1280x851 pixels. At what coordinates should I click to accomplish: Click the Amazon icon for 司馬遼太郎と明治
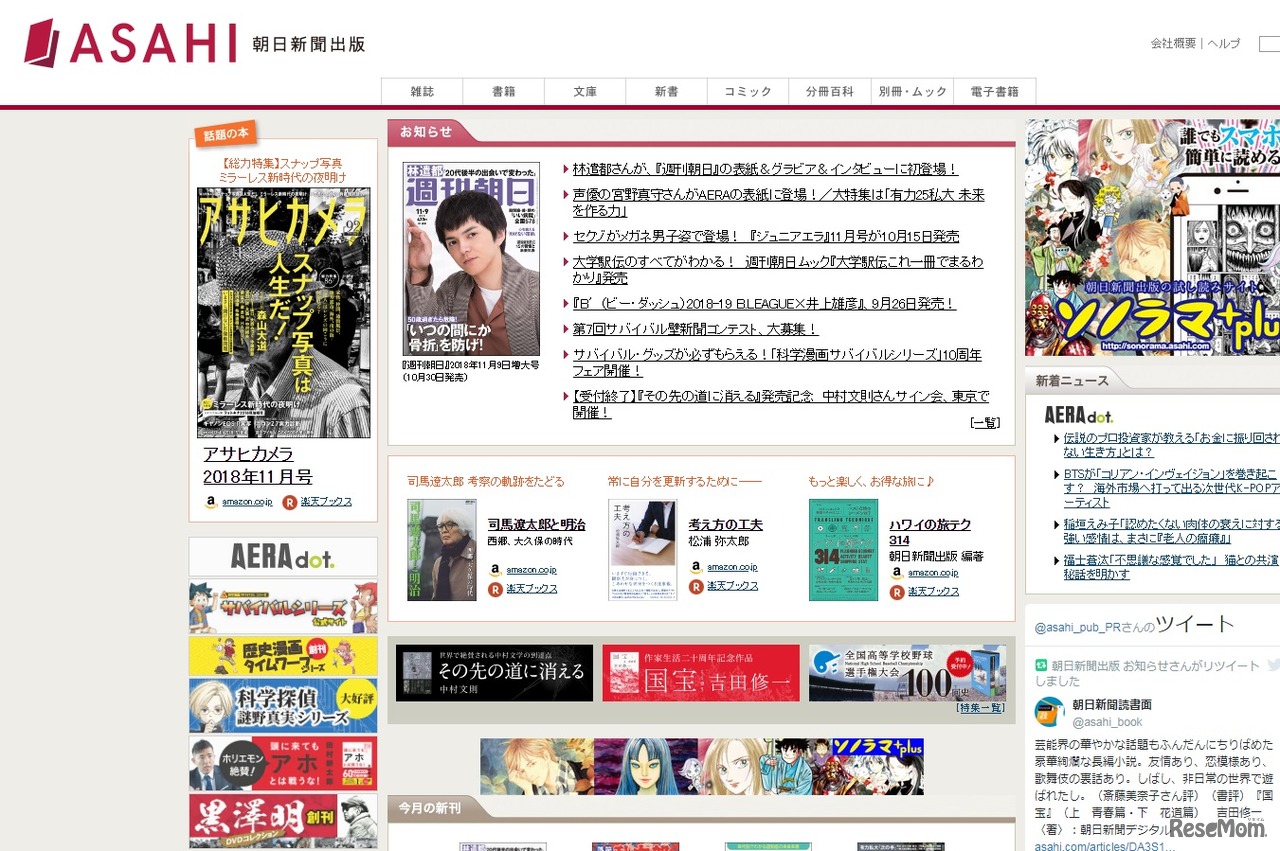point(495,570)
